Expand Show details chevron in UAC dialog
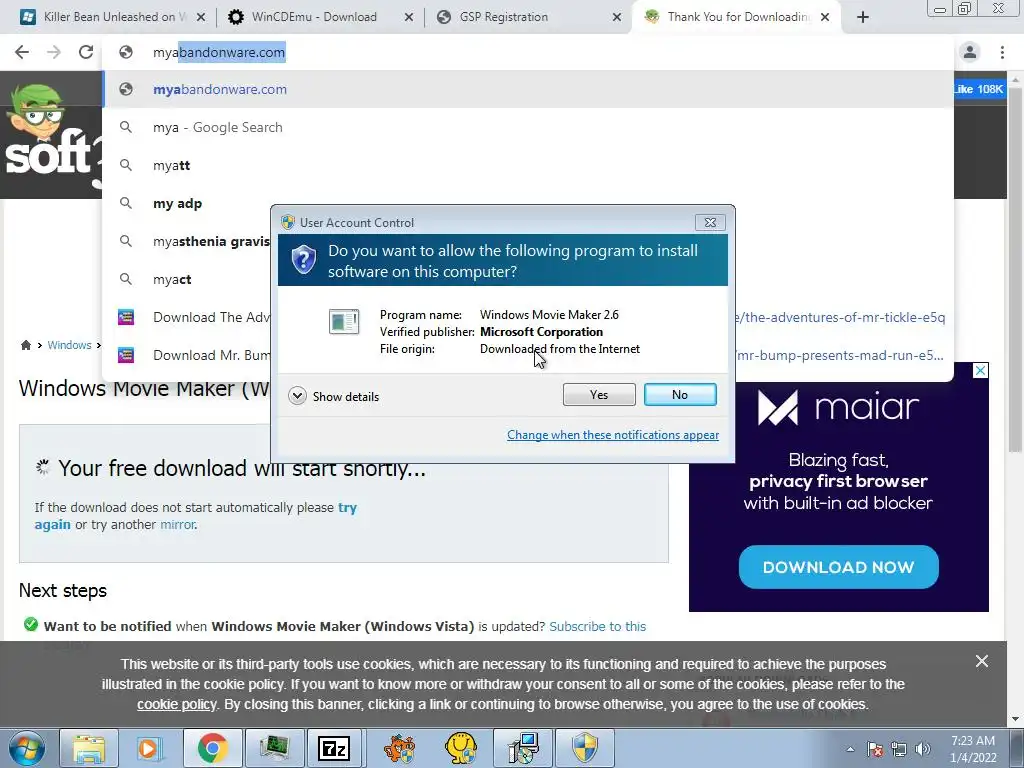 tap(297, 396)
